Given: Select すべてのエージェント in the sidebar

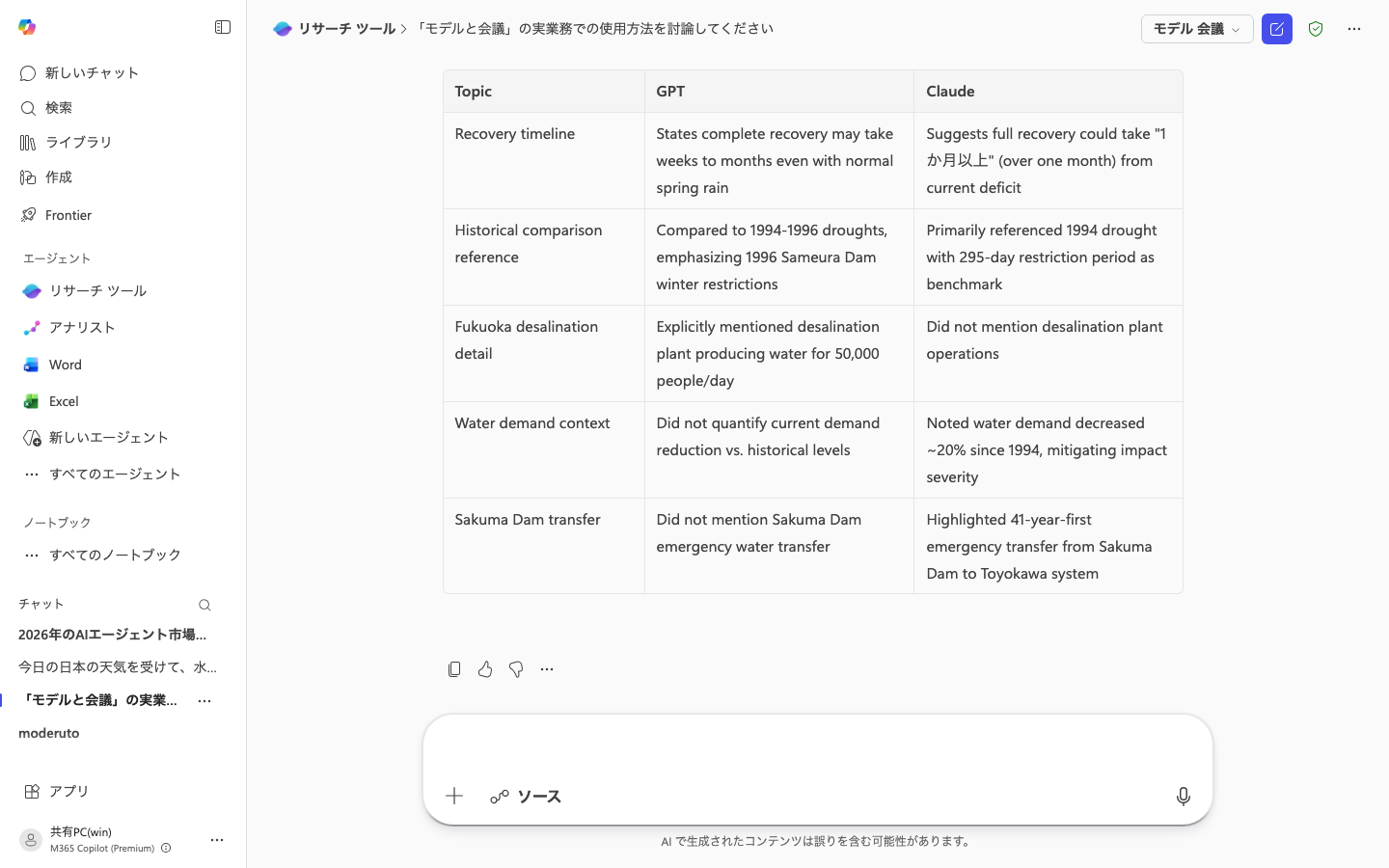Looking at the screenshot, I should [x=115, y=474].
